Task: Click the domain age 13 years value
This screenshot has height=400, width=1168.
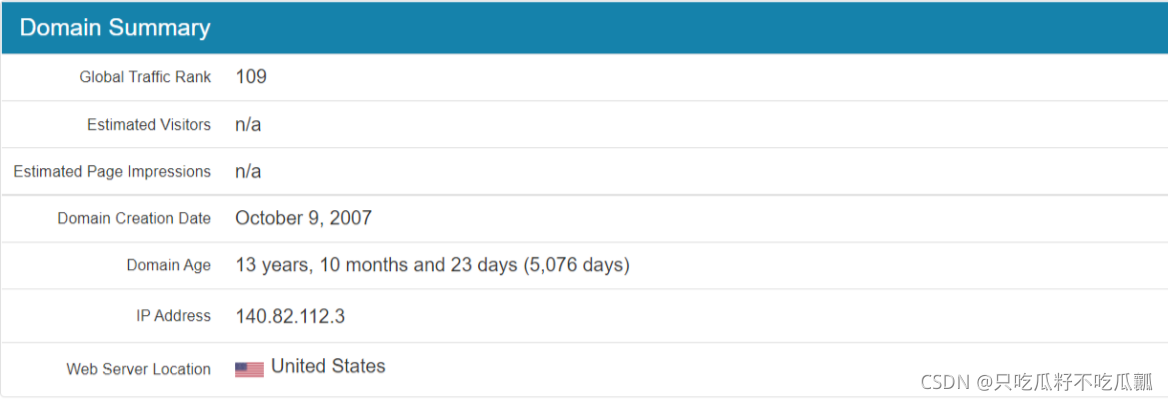Action: (432, 265)
